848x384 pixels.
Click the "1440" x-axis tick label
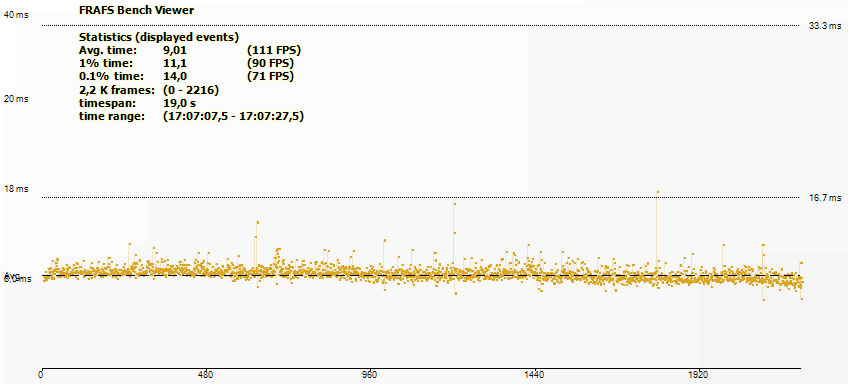click(x=534, y=374)
